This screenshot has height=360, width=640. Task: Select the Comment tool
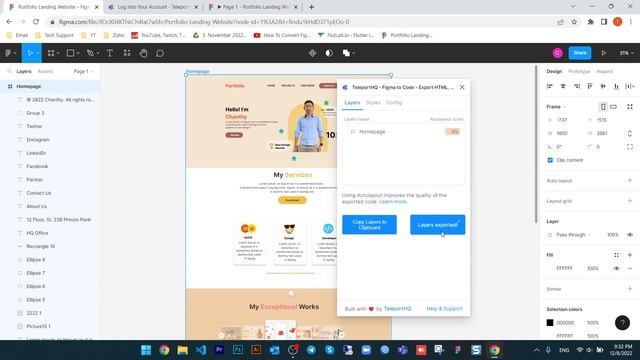click(160, 53)
